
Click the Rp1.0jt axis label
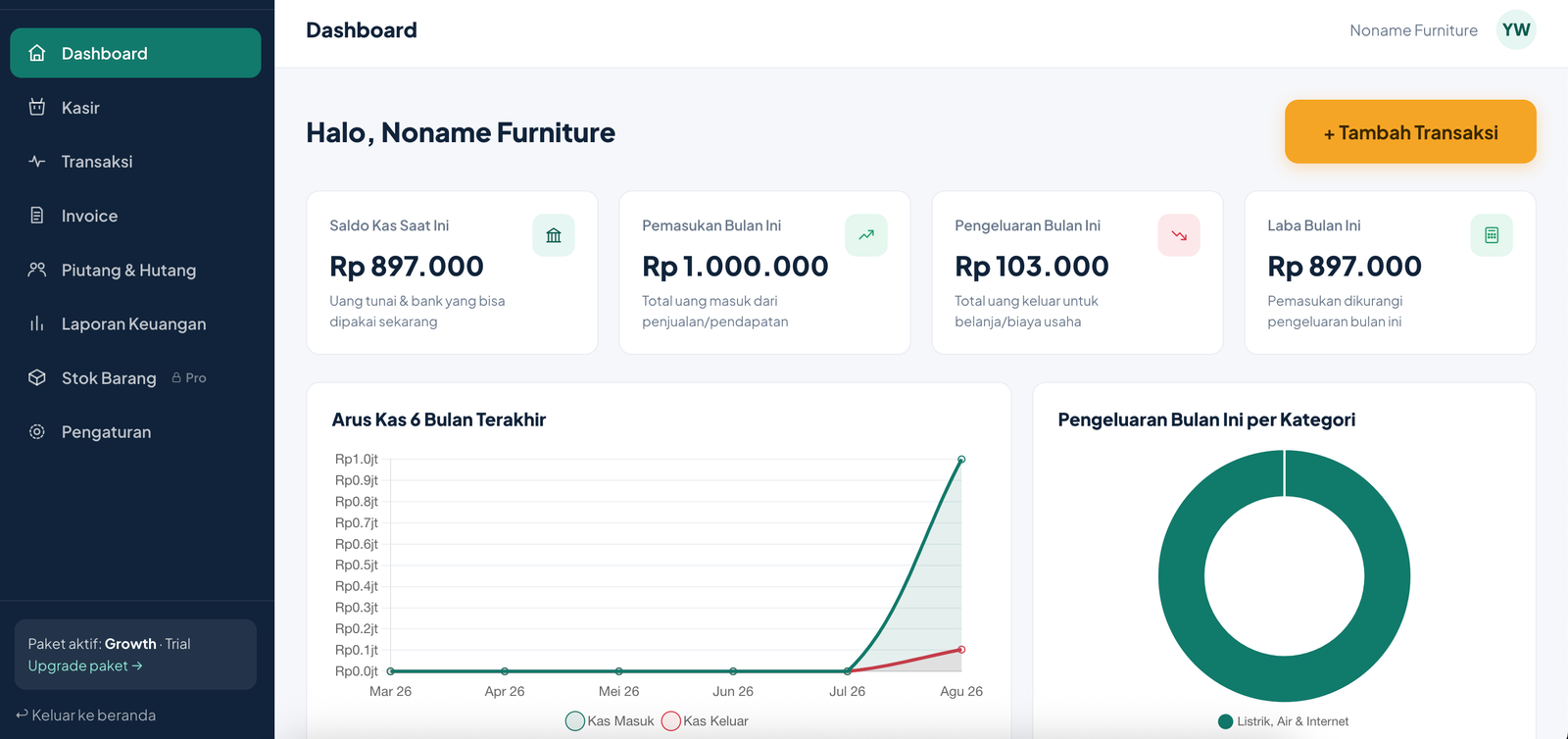[x=357, y=459]
